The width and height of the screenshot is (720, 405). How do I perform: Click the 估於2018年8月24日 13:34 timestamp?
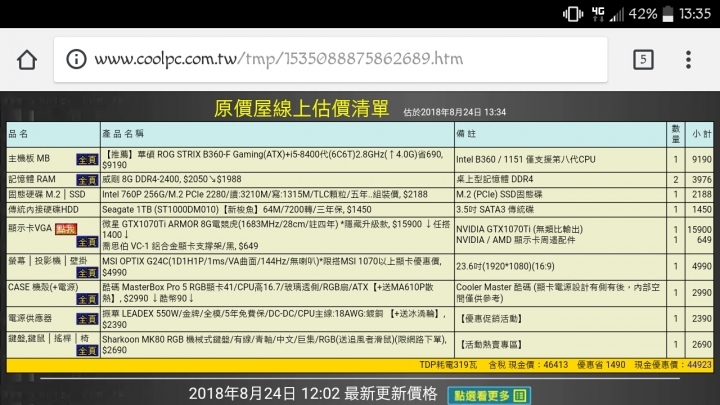pos(455,112)
